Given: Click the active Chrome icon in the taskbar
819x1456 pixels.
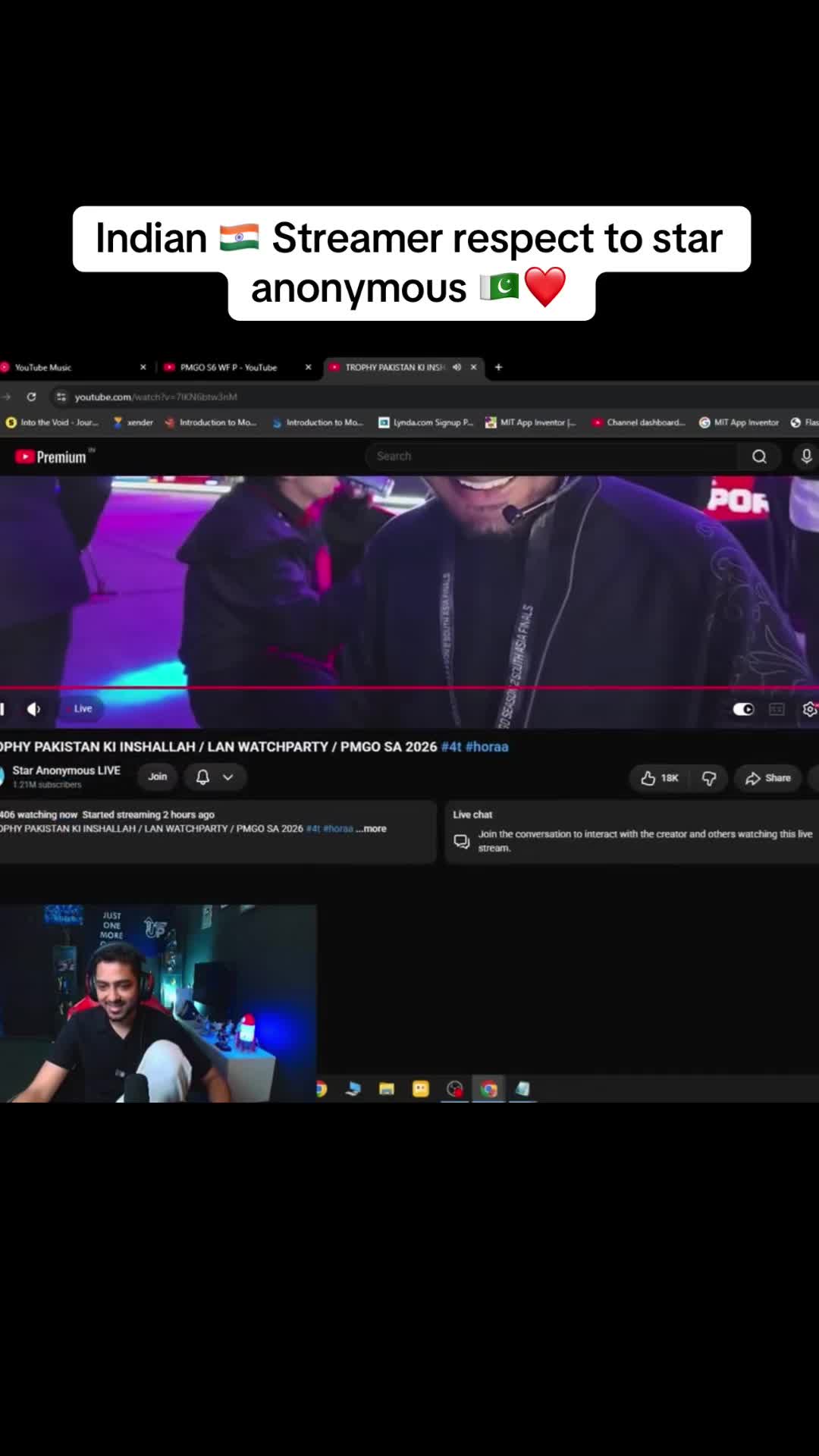Looking at the screenshot, I should click(489, 1090).
